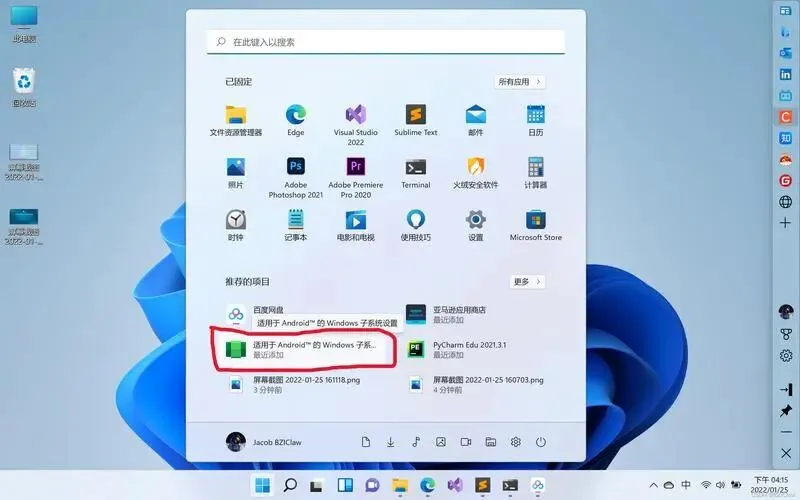Open 屏幕截图 2022-01-25 160703.png file
Screen dimensions: 800x500
tap(476, 385)
